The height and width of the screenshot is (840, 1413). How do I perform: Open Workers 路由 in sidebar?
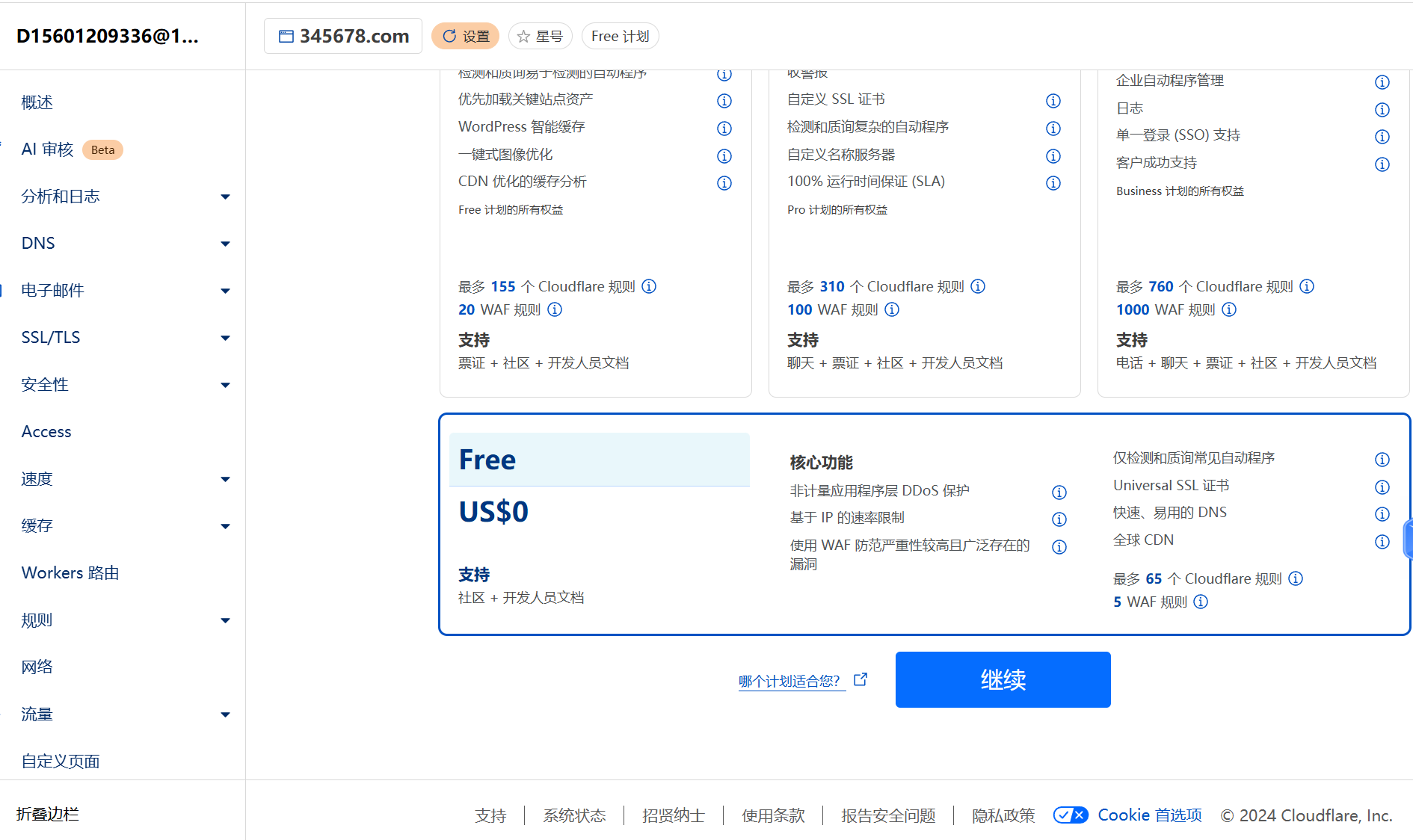(x=70, y=572)
